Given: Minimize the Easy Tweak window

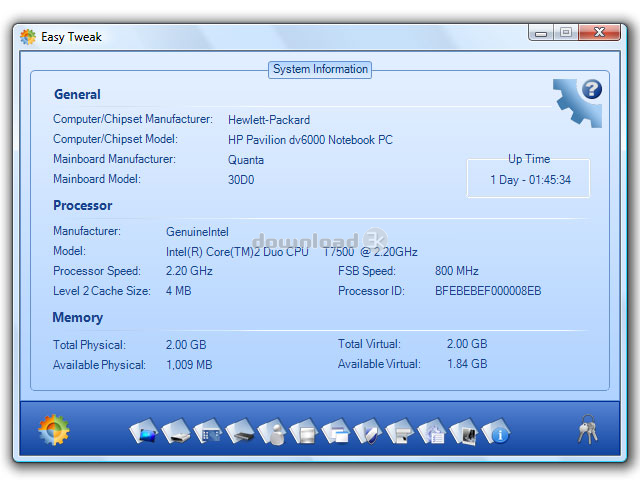Looking at the screenshot, I should coord(541,33).
